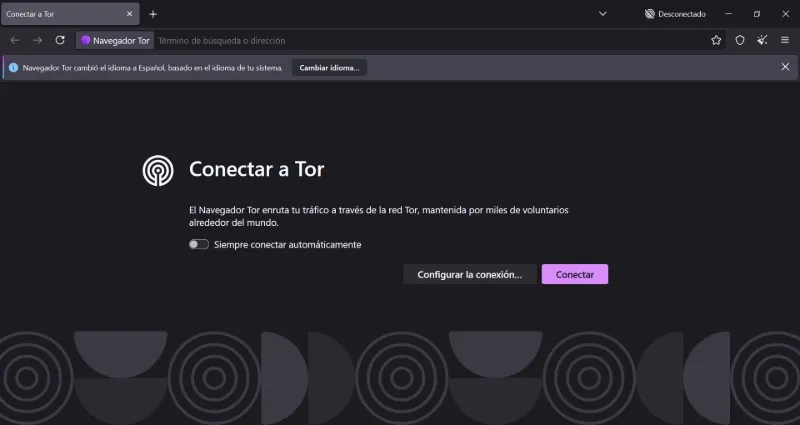800x425 pixels.
Task: Minimize the browser window
Action: (729, 14)
